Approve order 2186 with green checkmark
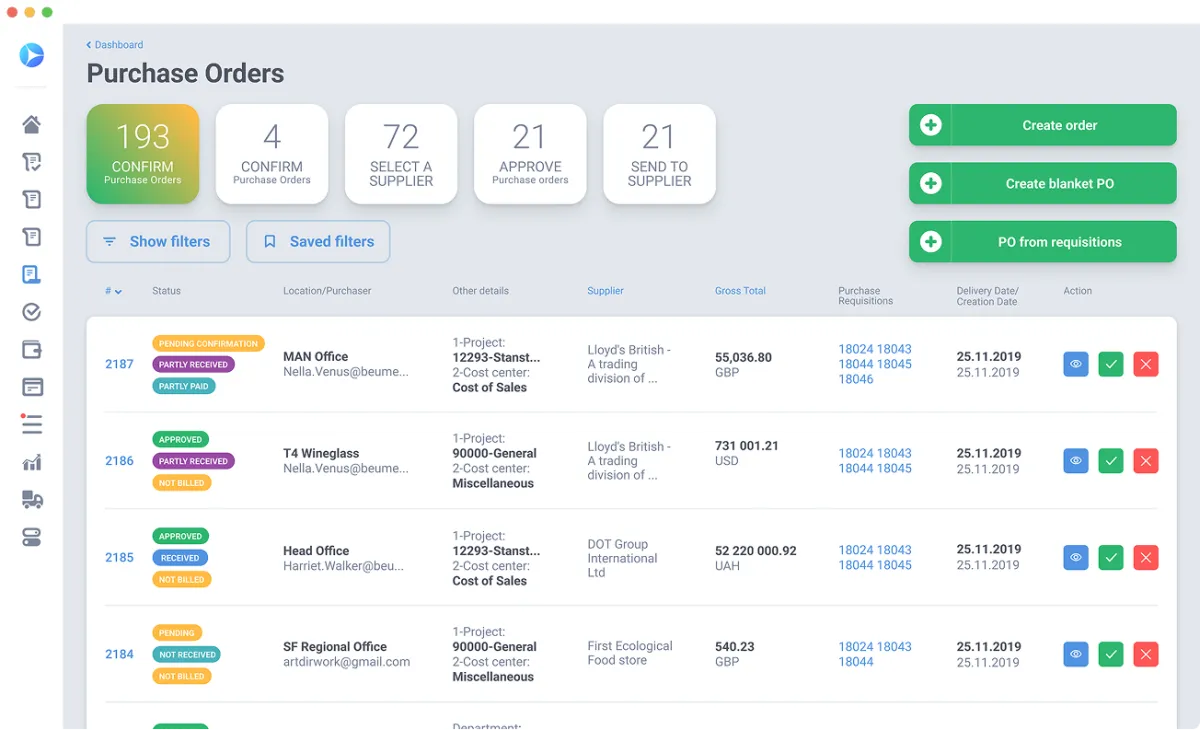Image resolution: width=1200 pixels, height=730 pixels. 1111,461
